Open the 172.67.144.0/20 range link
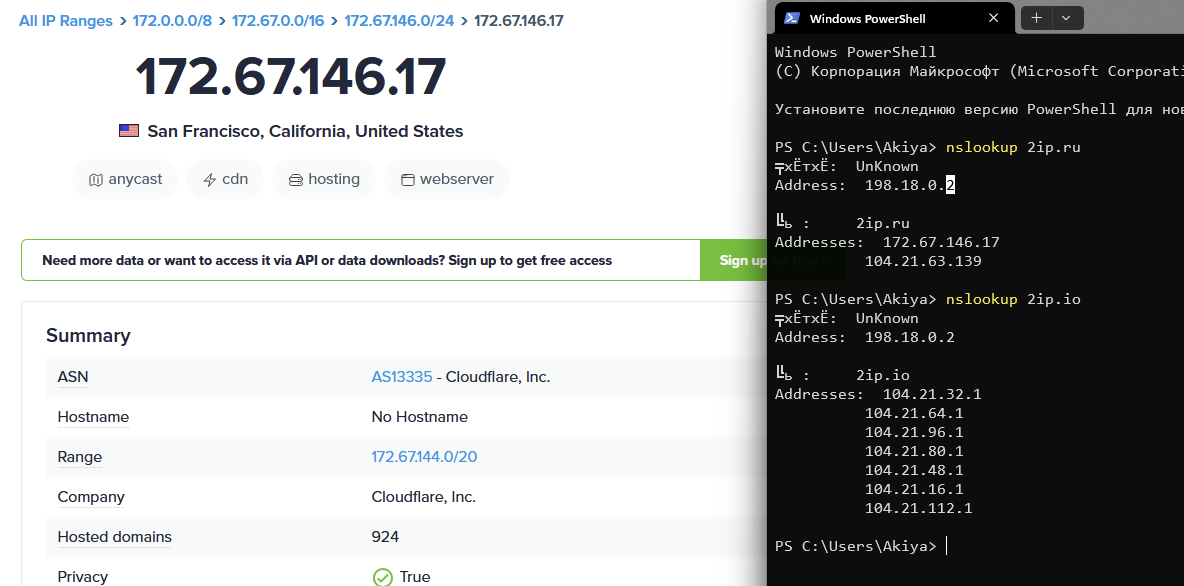This screenshot has height=586, width=1184. (x=424, y=457)
